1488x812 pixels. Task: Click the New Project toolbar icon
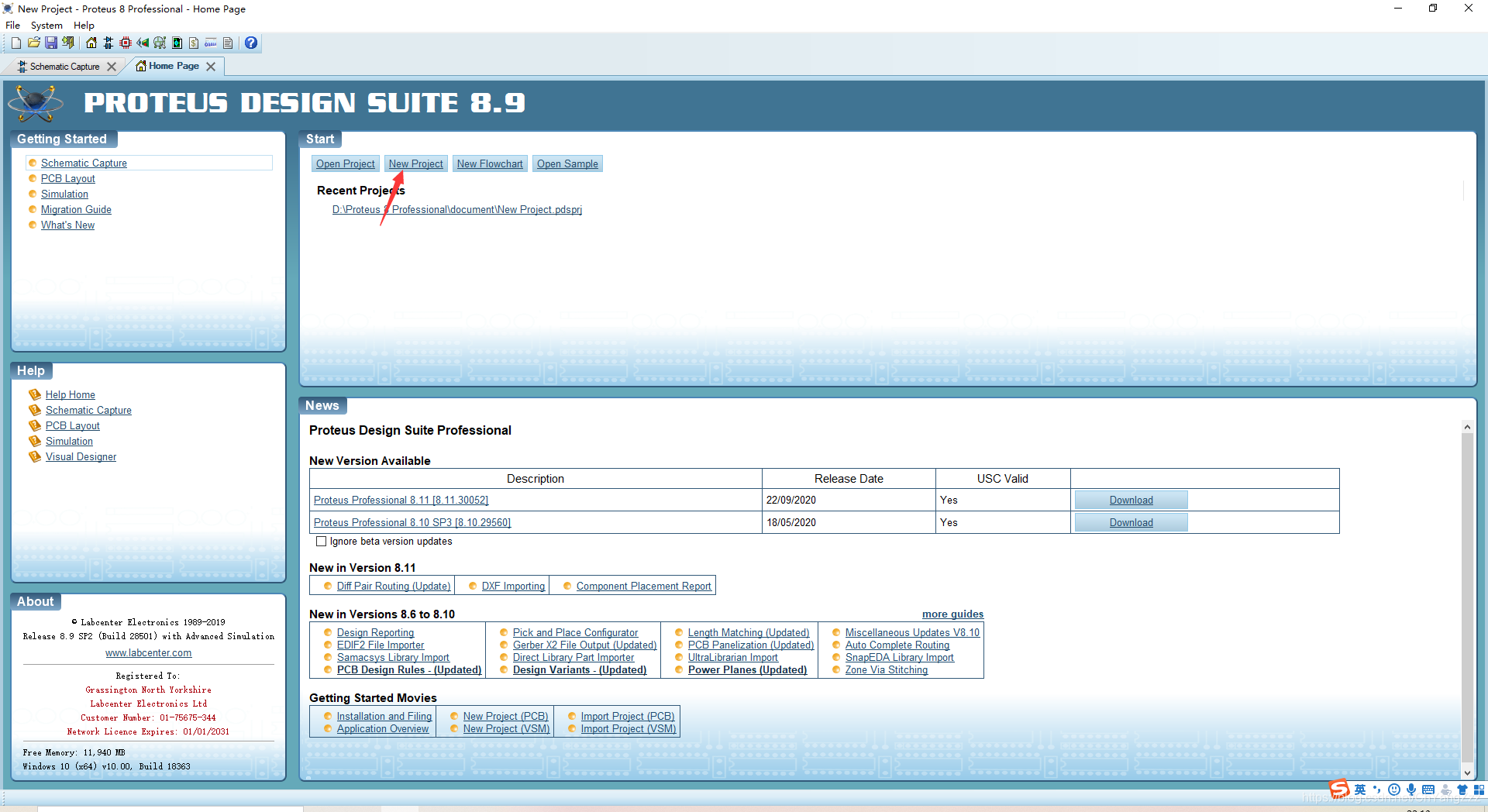[x=15, y=43]
